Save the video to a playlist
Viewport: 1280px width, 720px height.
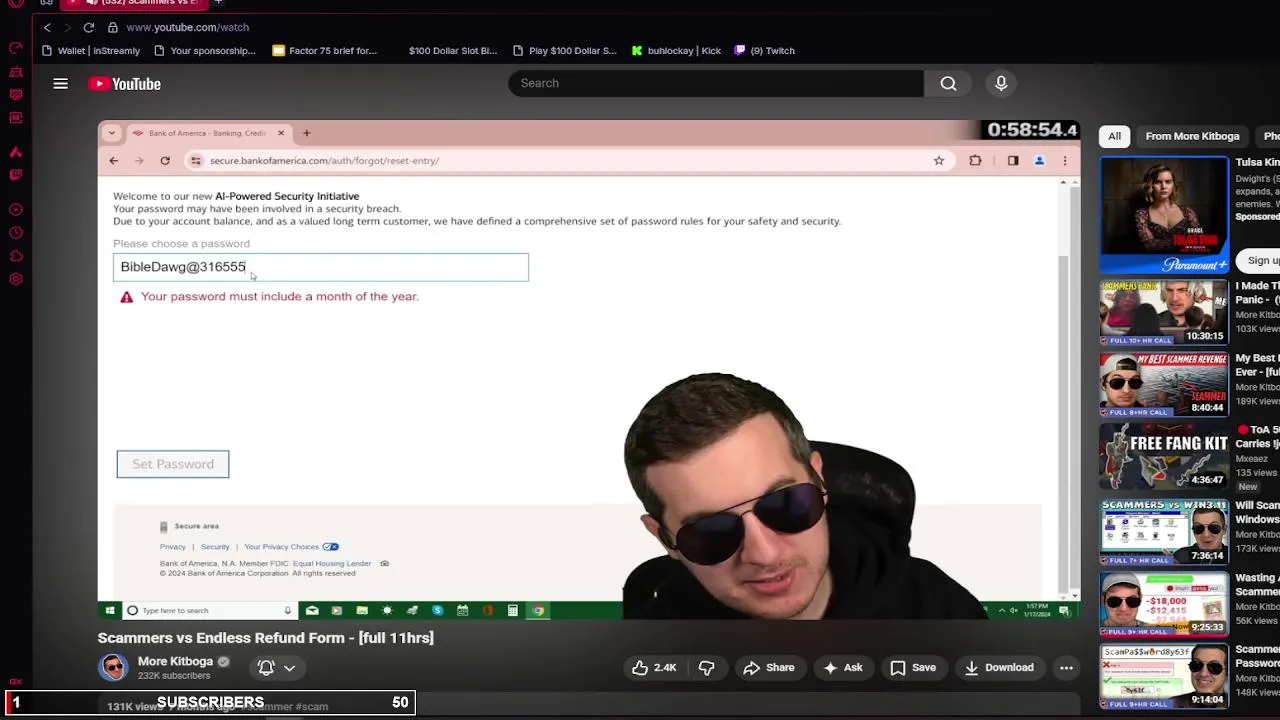(x=913, y=667)
